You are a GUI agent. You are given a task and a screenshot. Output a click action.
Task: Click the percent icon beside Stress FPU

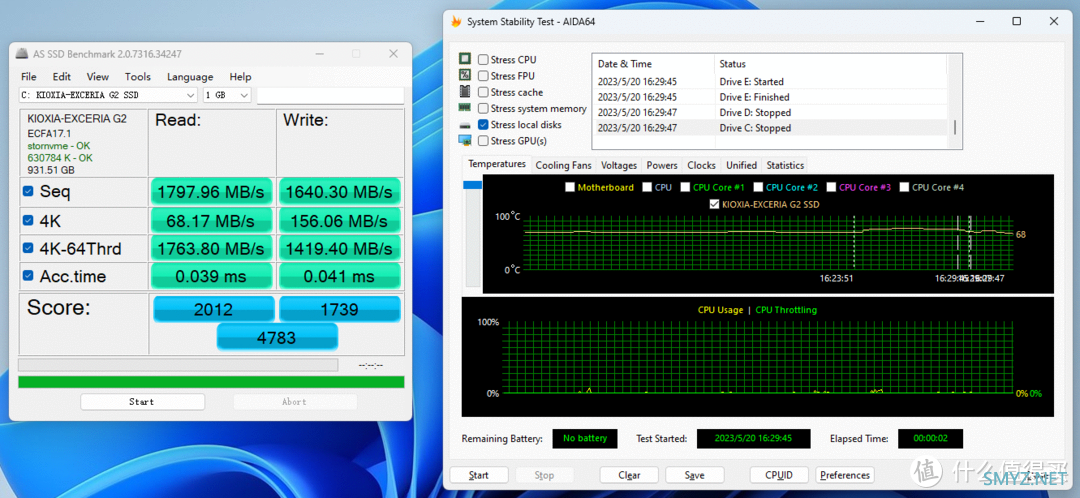point(465,76)
